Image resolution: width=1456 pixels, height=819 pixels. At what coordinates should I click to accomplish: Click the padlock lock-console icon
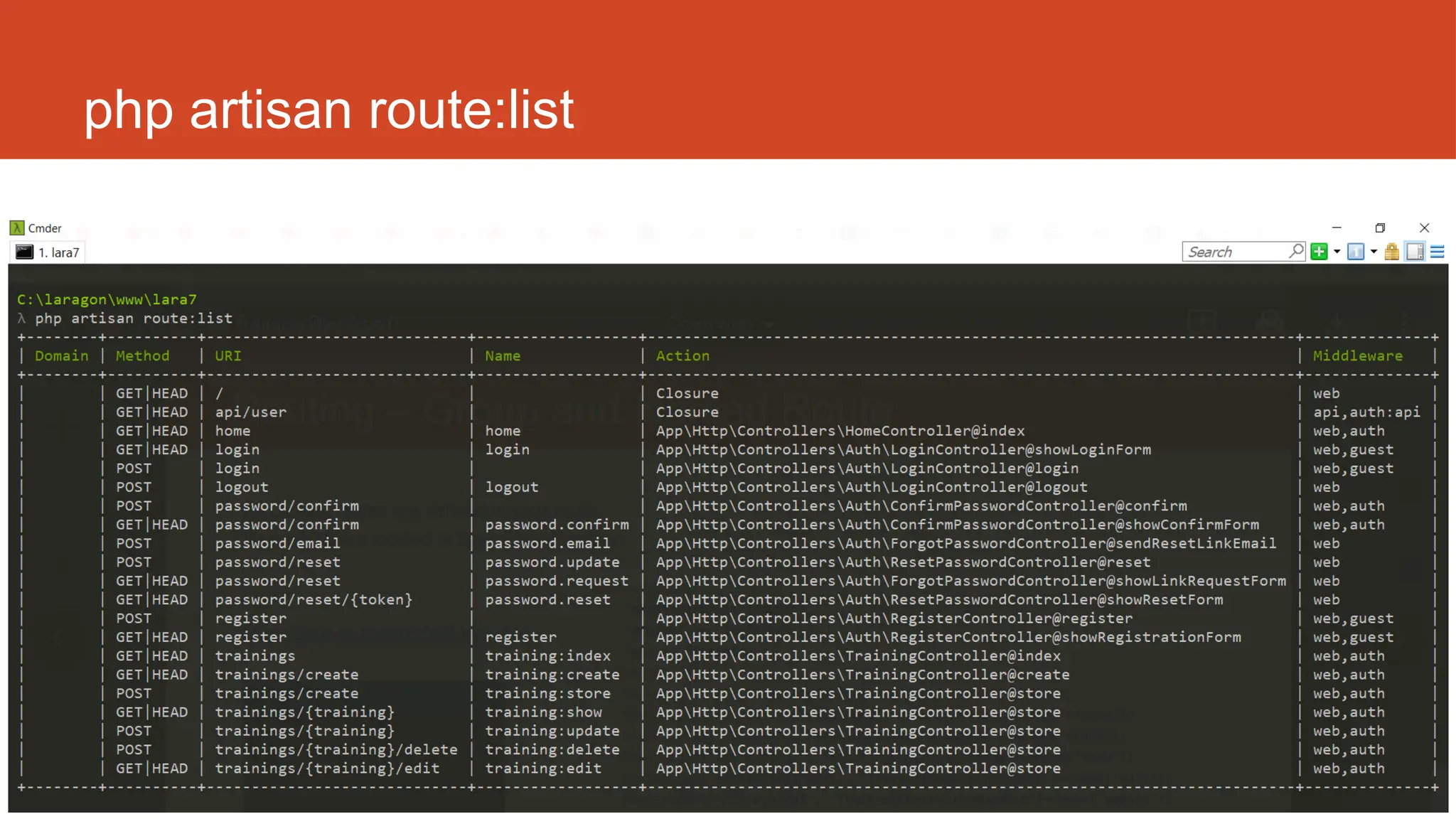(1392, 252)
